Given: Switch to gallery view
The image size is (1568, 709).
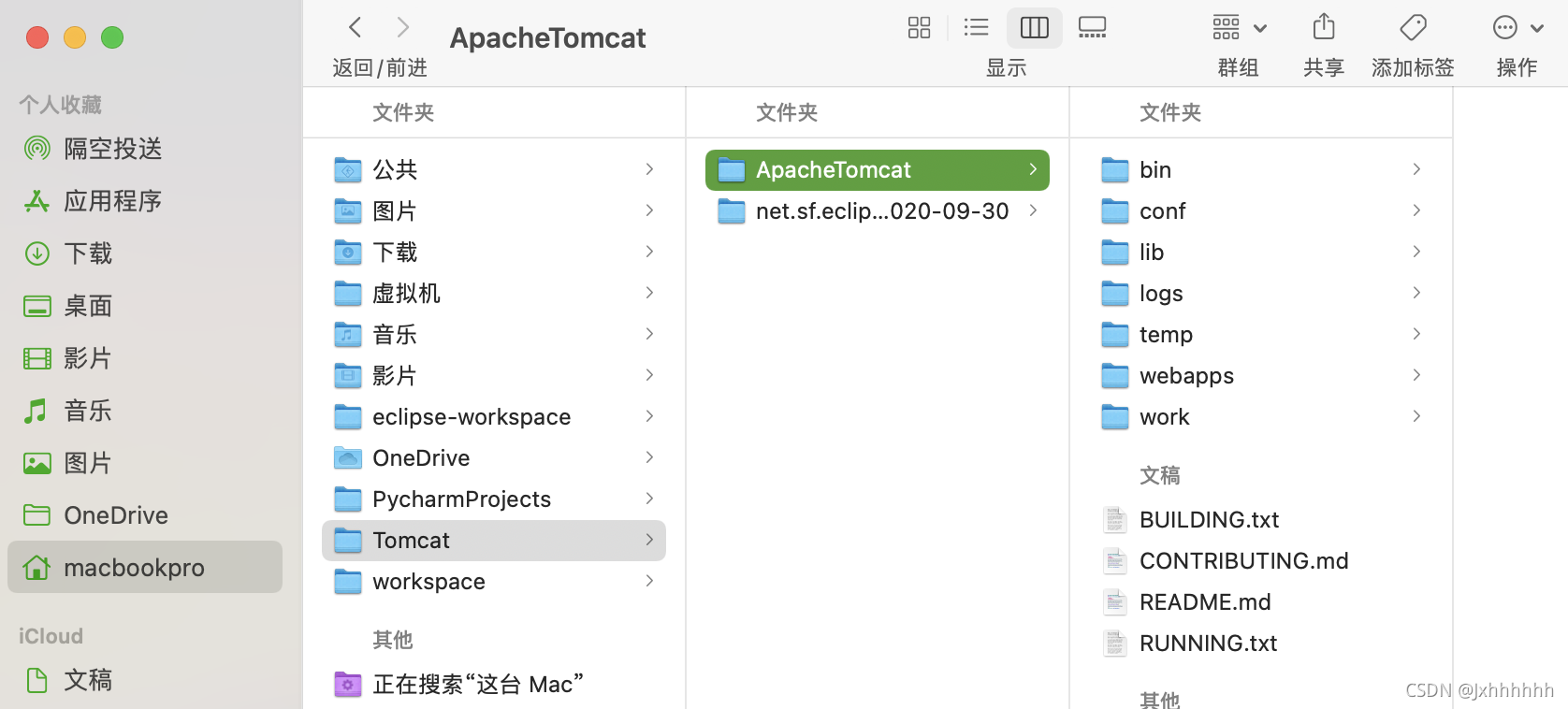Looking at the screenshot, I should click(x=1093, y=27).
